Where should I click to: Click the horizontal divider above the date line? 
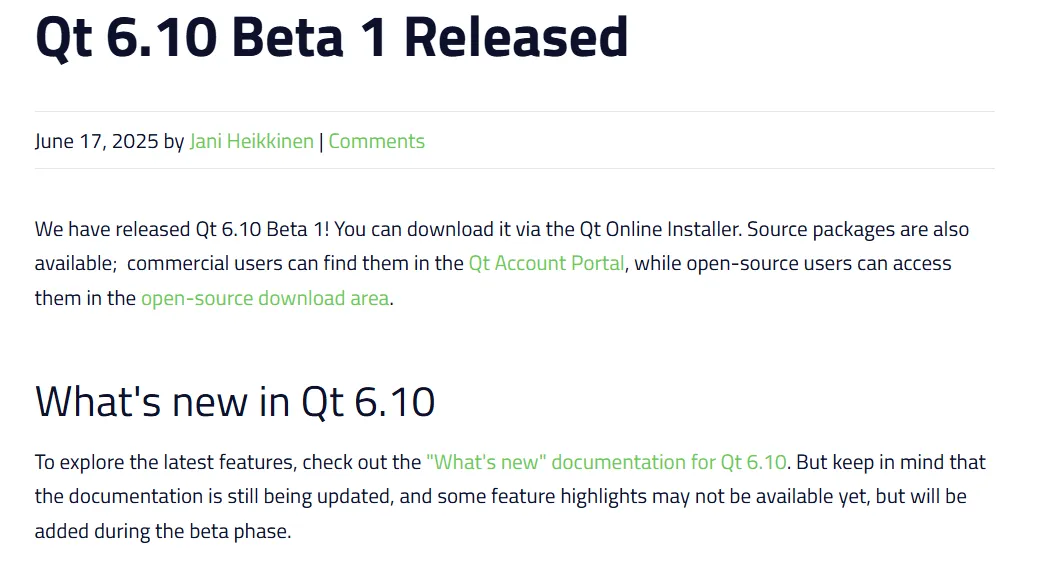click(x=514, y=111)
